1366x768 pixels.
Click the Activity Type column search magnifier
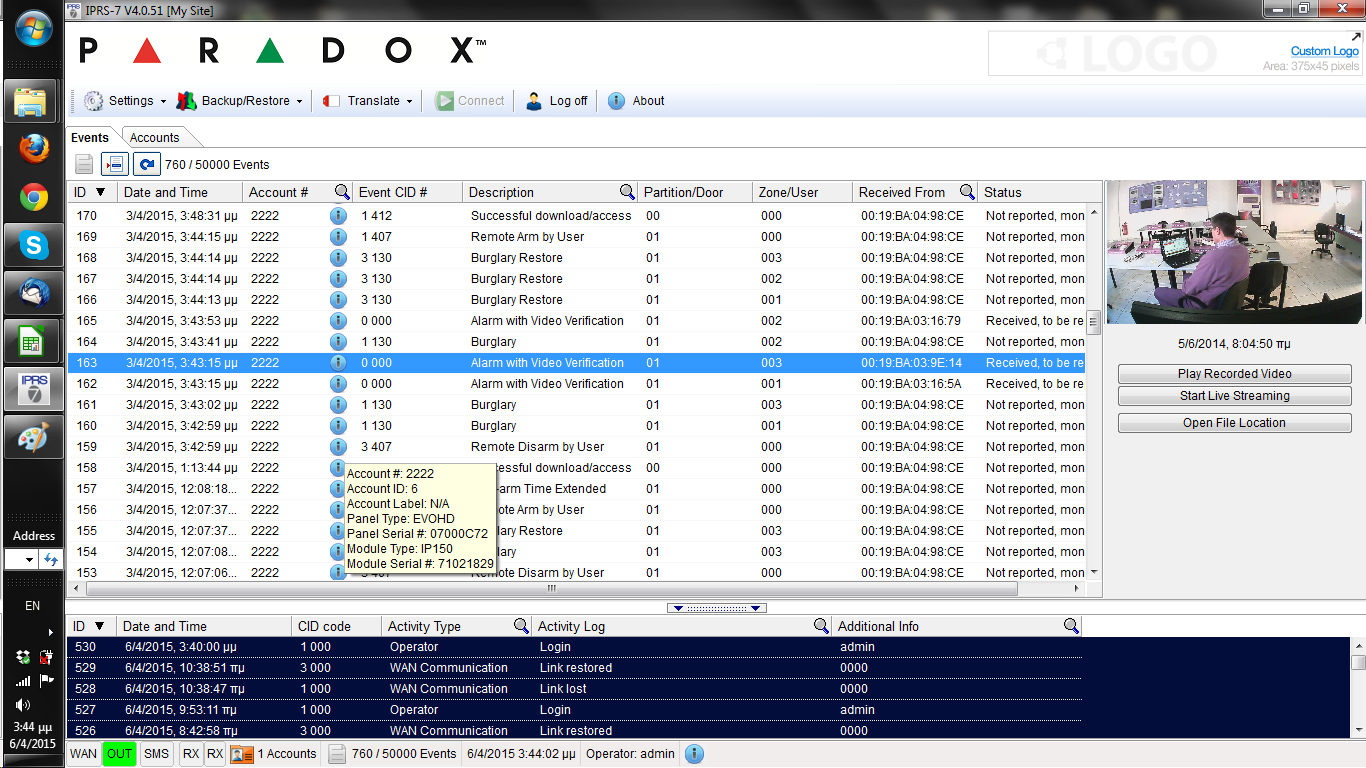click(x=521, y=626)
